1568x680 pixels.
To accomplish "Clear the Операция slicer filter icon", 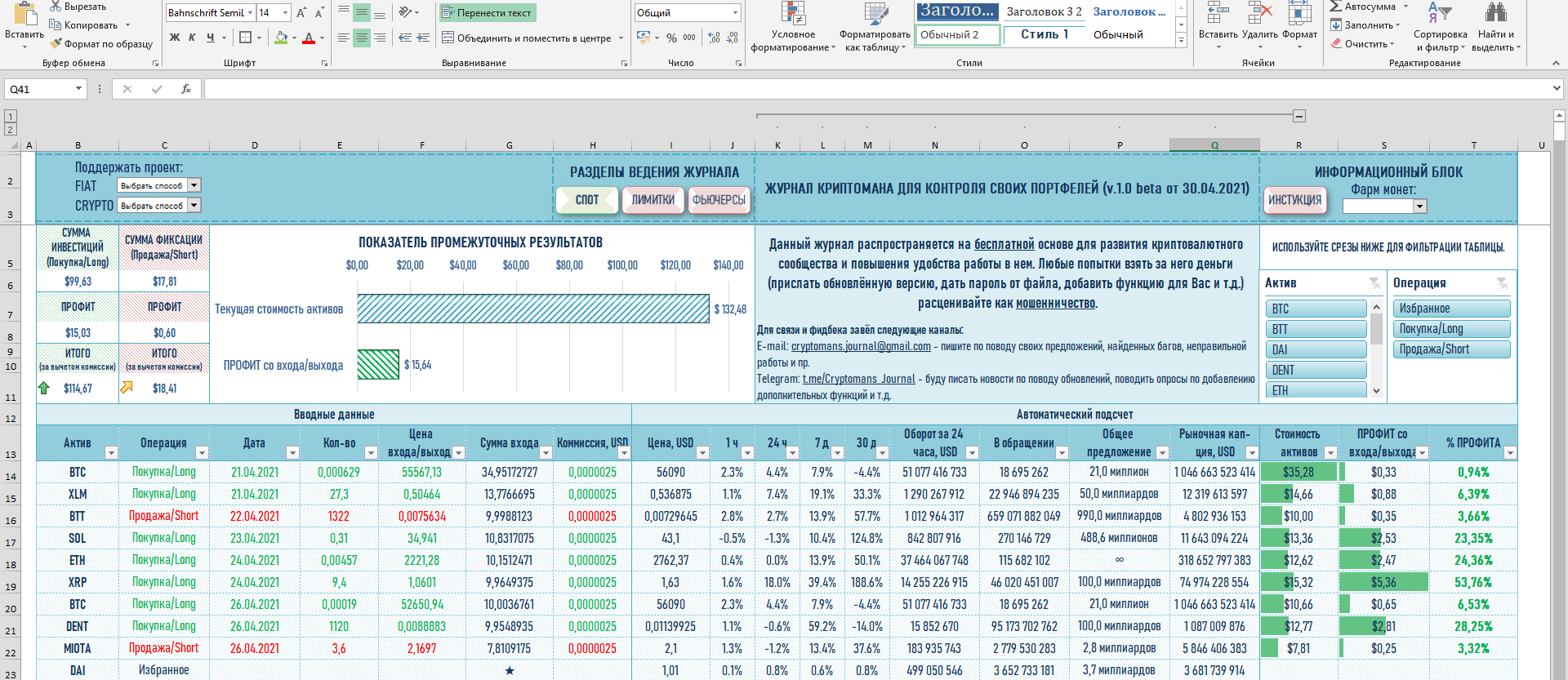I will click(x=1502, y=282).
